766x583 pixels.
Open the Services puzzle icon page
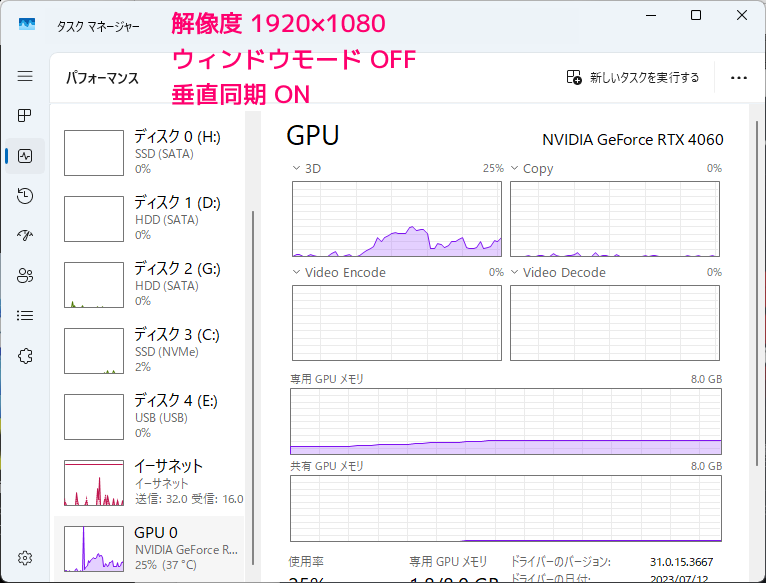tap(25, 356)
